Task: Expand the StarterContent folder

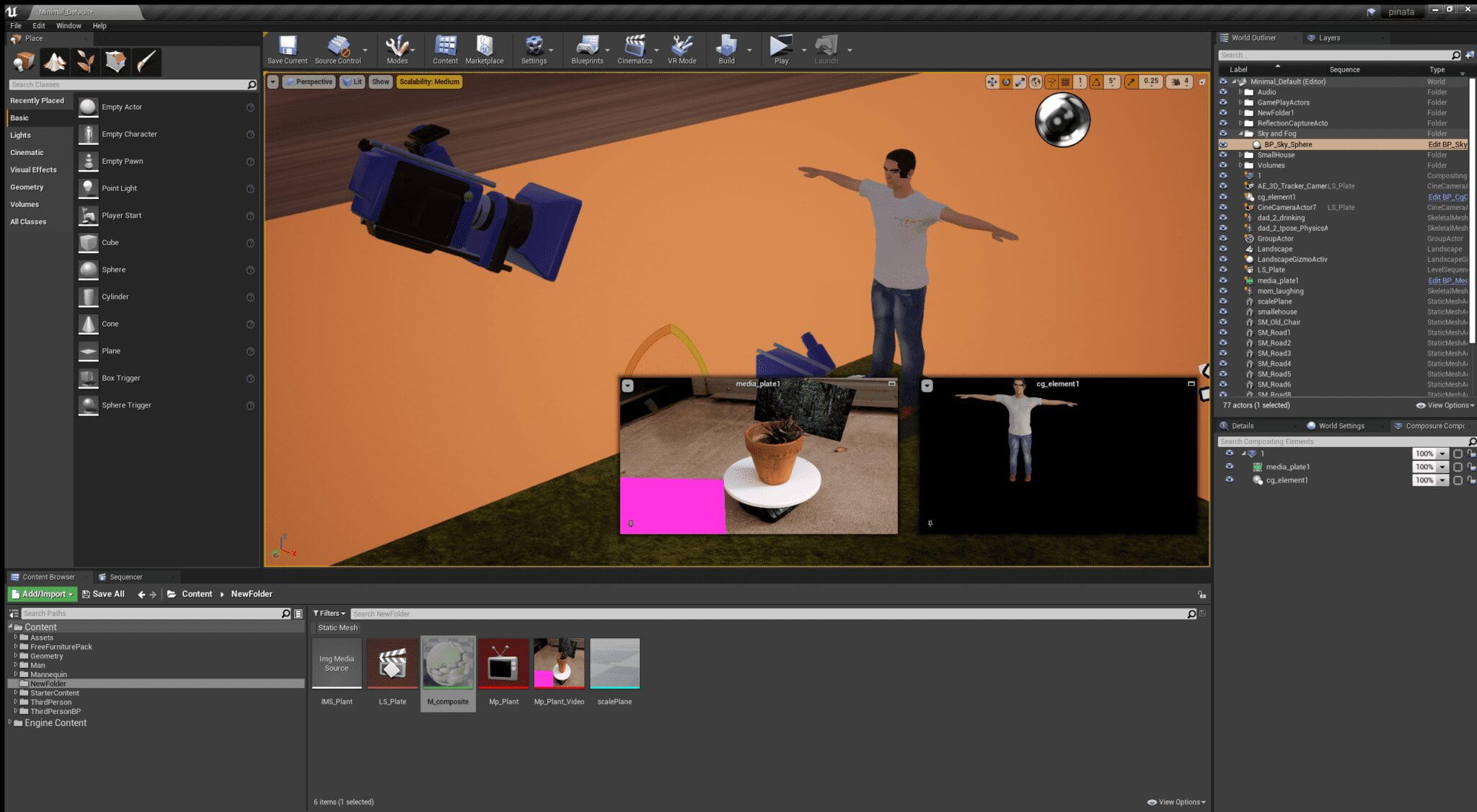Action: 16,693
